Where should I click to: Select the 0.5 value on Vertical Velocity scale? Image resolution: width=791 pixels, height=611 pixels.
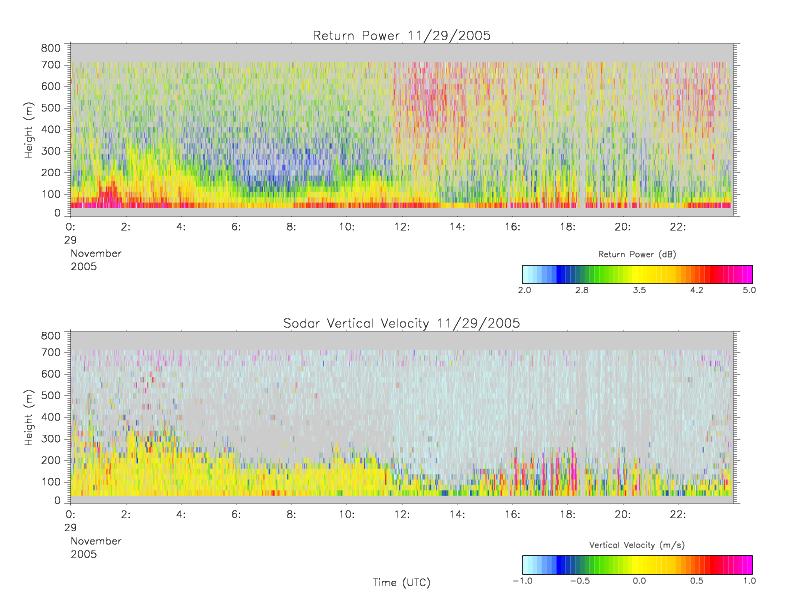coord(697,581)
